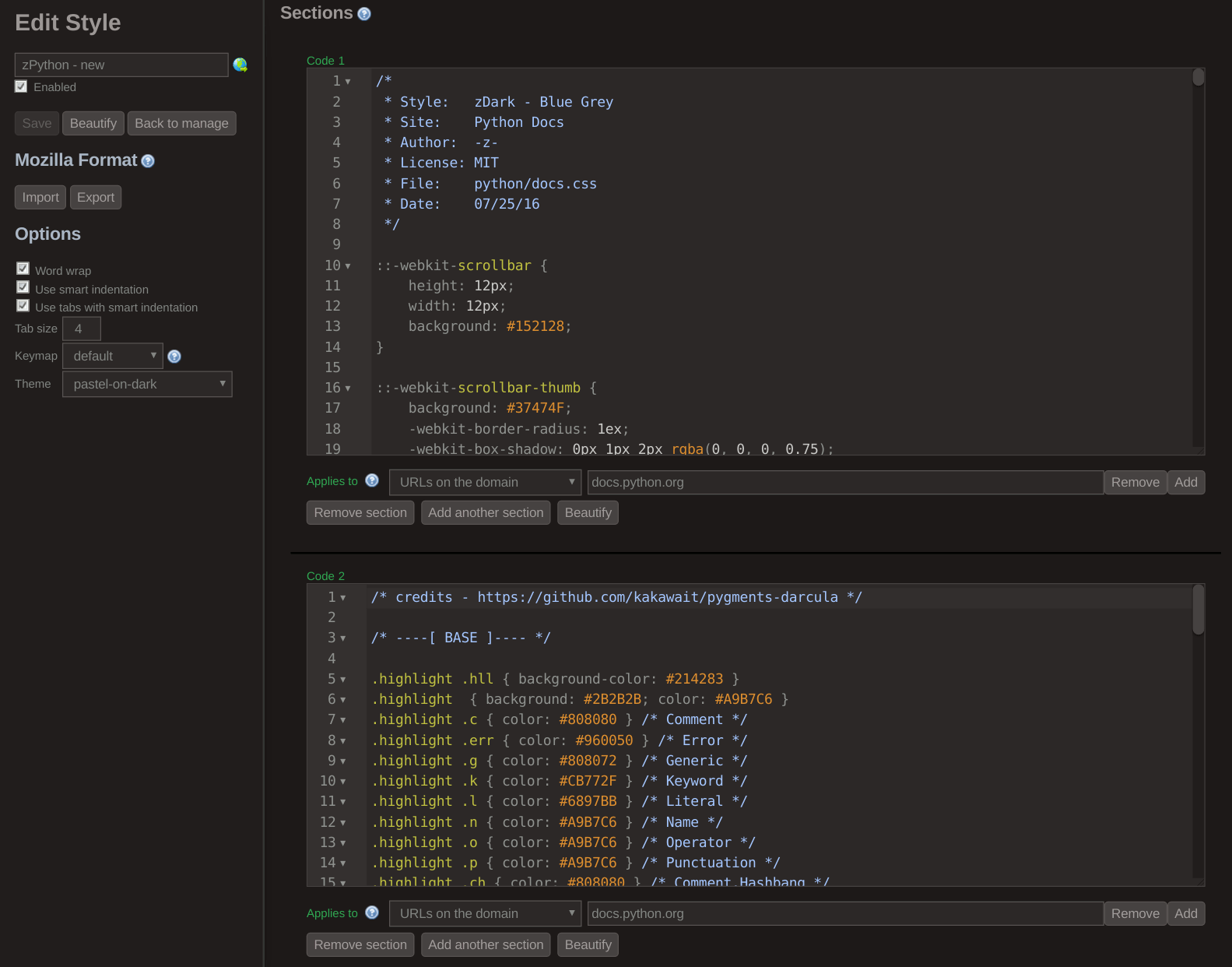Click the Back to manage button
This screenshot has height=967, width=1232.
pyautogui.click(x=181, y=123)
